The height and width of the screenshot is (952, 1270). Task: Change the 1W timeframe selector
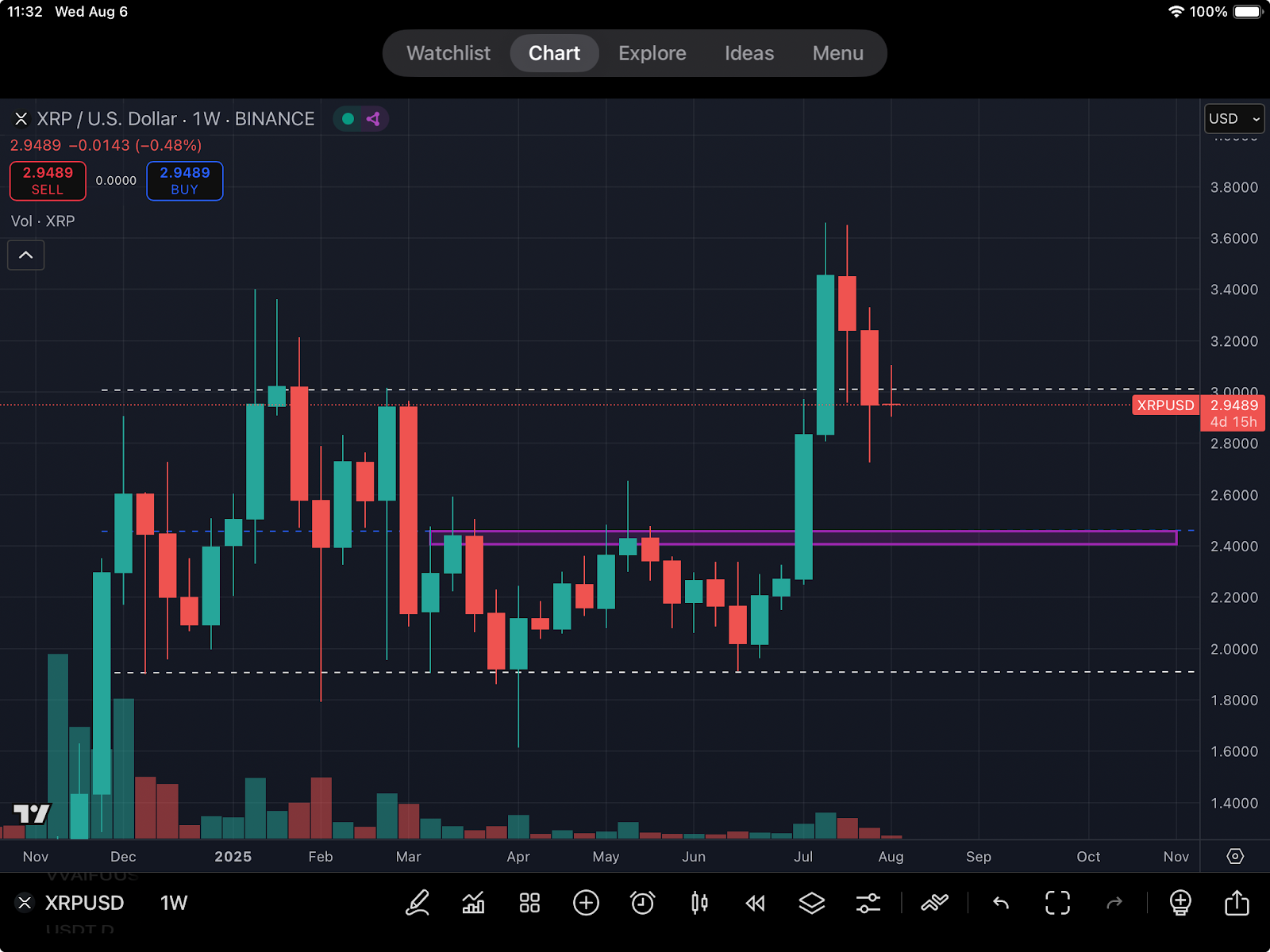click(174, 903)
